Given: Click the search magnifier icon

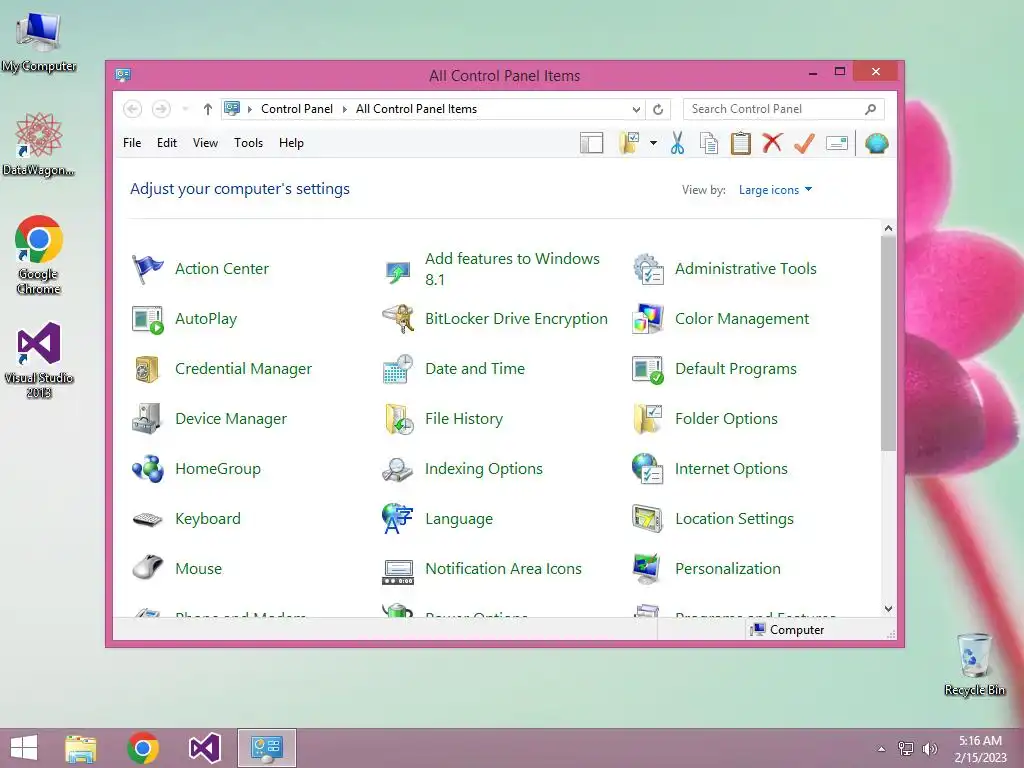Looking at the screenshot, I should 870,109.
